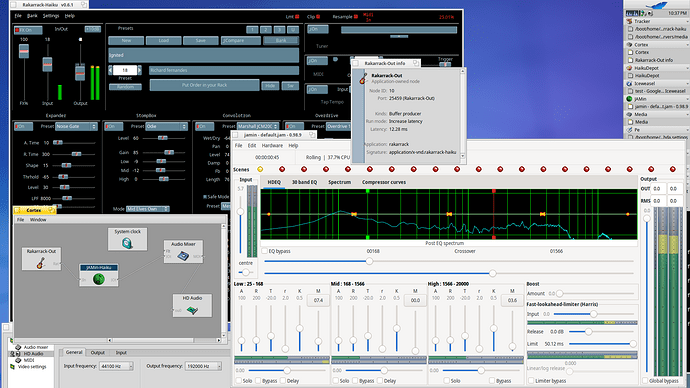690x388 pixels.
Task: Click the Compare button in Rakarrack
Action: 241,40
